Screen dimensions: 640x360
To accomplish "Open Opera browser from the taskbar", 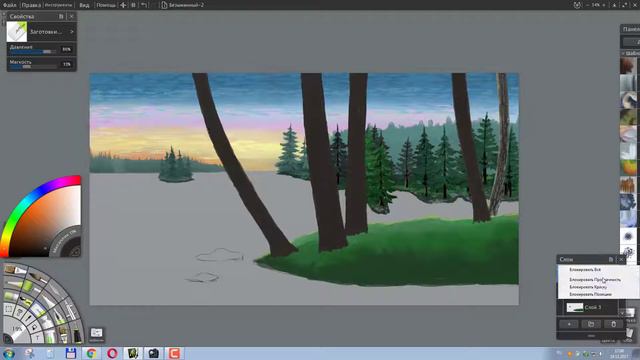I will pos(112,353).
